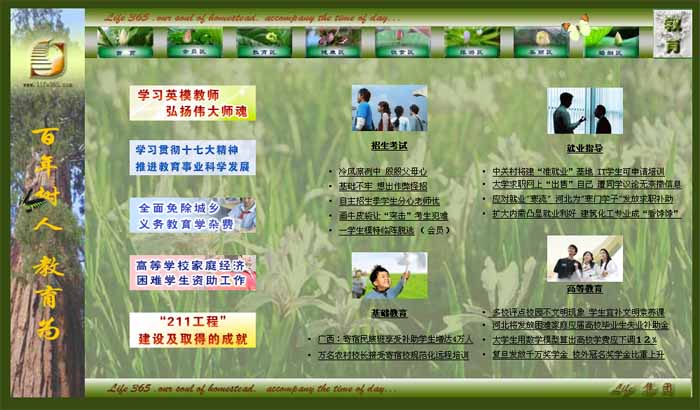Open the 学习英模教师 banner
This screenshot has height=410, width=700.
192,103
